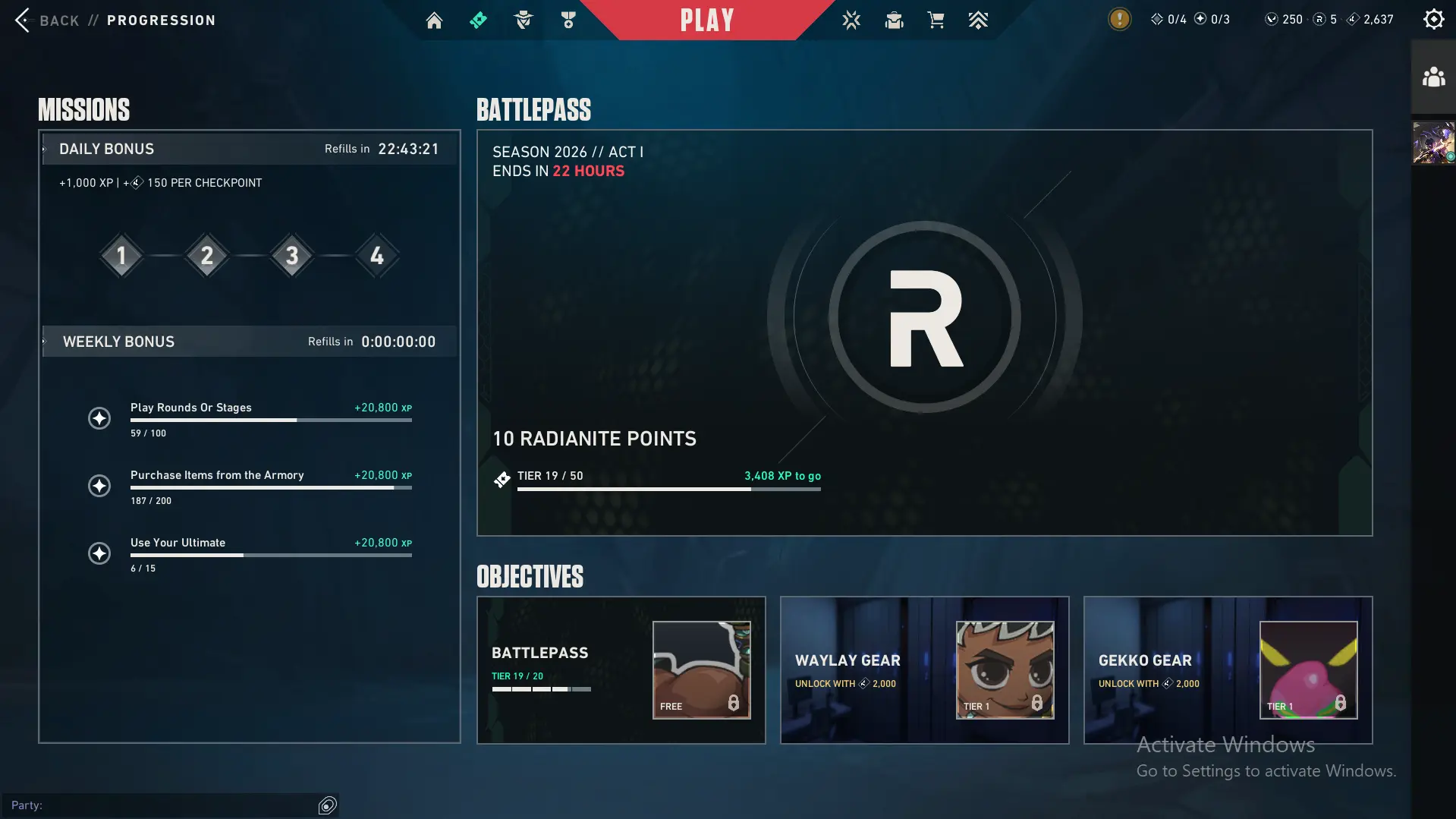Click the Play Rounds Or Stages progress bar

point(271,420)
